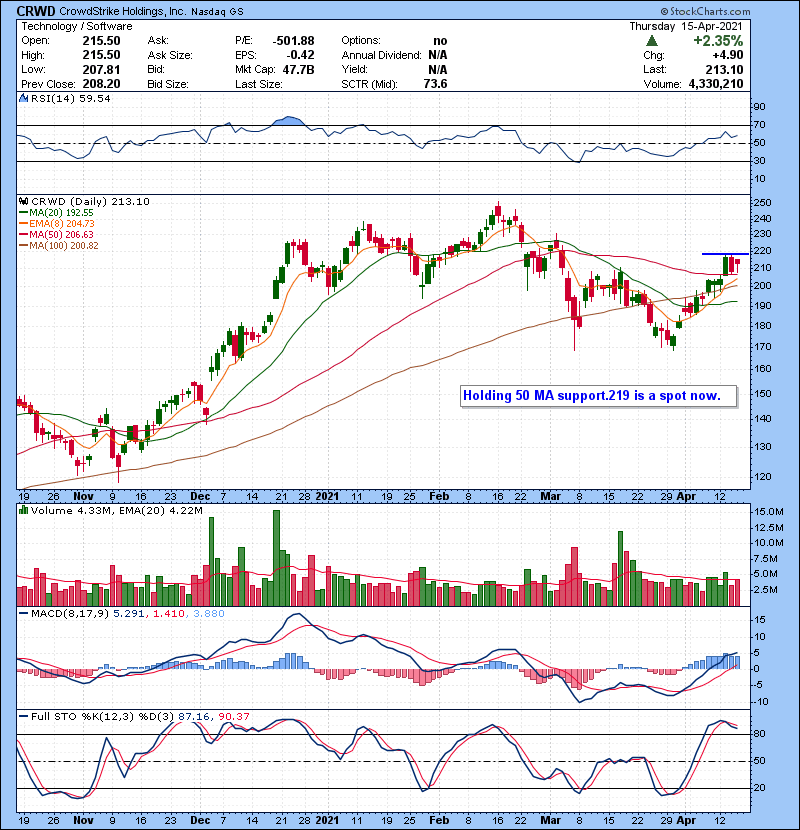
Task: Click the 250 label on price axis
Action: 762,203
